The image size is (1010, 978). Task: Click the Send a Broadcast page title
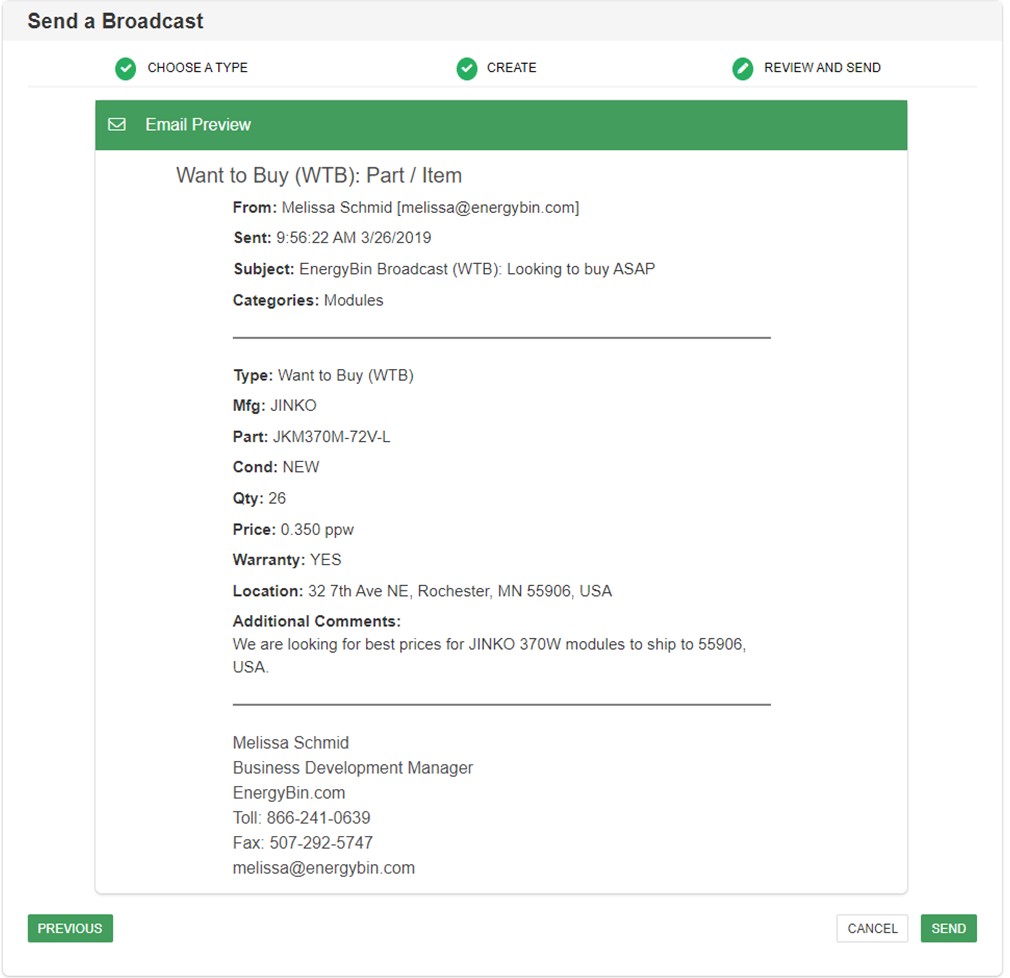point(115,21)
